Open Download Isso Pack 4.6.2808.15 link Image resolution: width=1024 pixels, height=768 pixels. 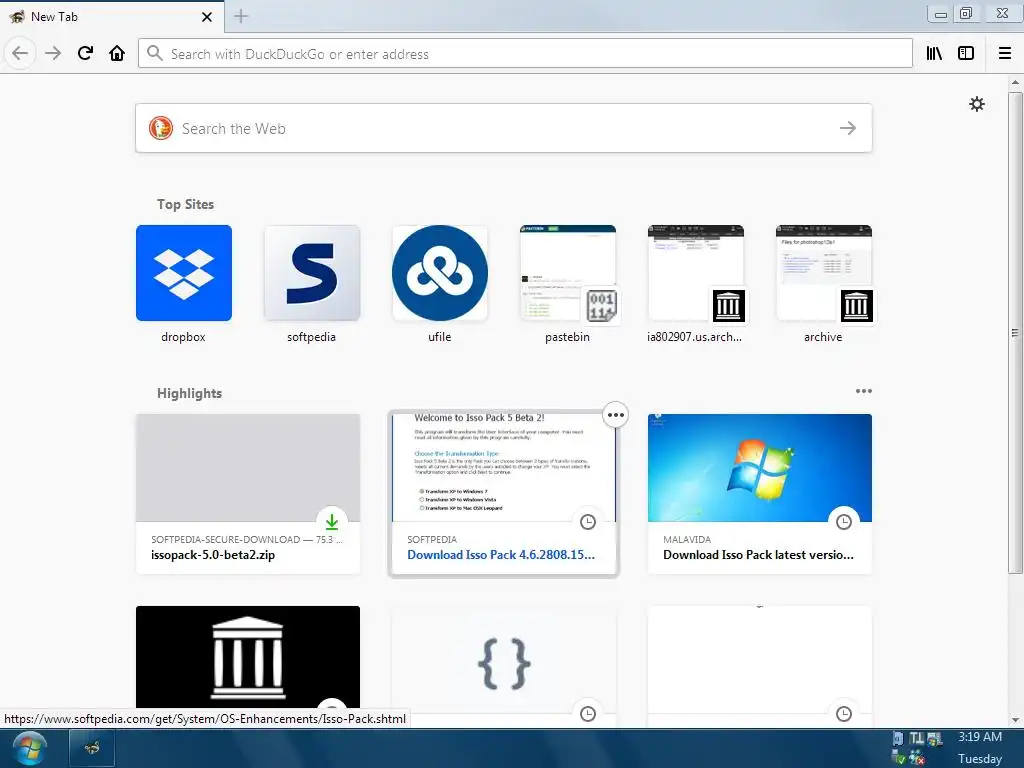click(501, 554)
